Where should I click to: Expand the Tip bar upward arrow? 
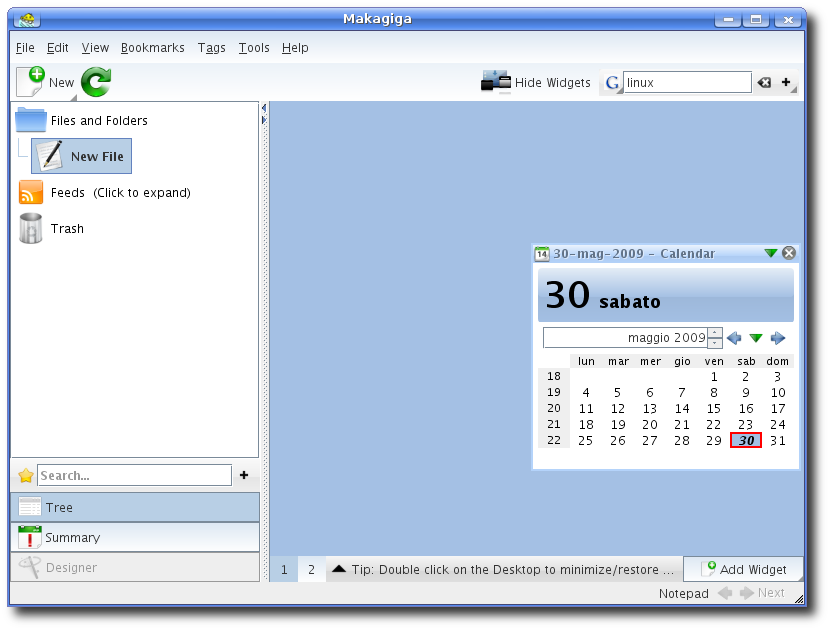point(339,569)
